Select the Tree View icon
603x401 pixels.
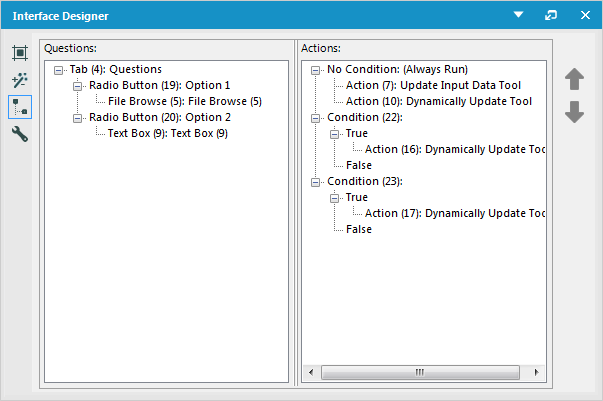tap(19, 107)
